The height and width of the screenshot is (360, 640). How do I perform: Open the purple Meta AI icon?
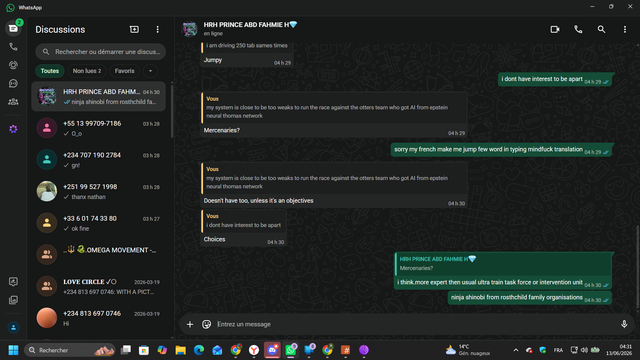click(x=13, y=129)
